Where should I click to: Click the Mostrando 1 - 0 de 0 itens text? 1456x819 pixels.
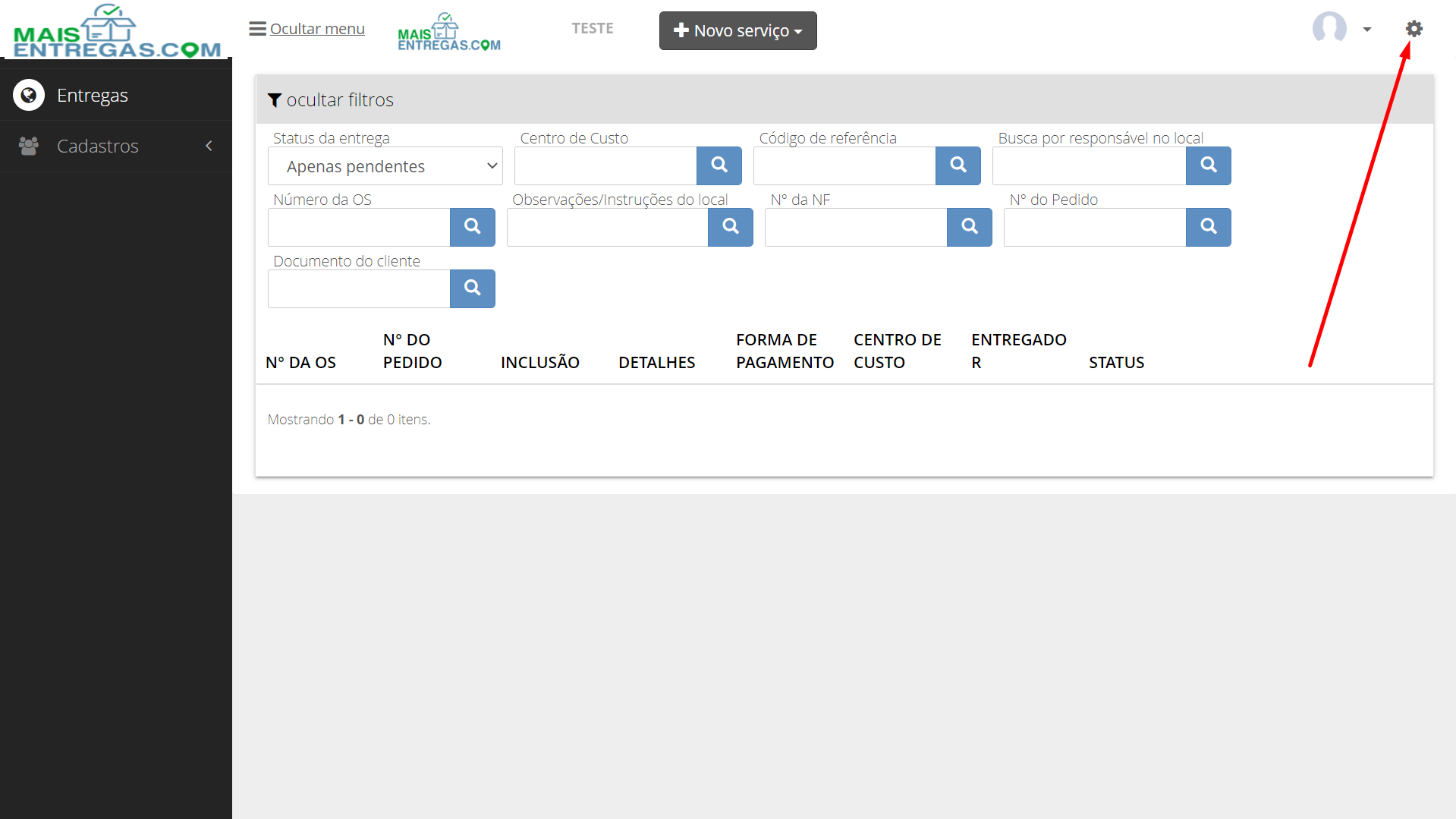pyautogui.click(x=349, y=420)
